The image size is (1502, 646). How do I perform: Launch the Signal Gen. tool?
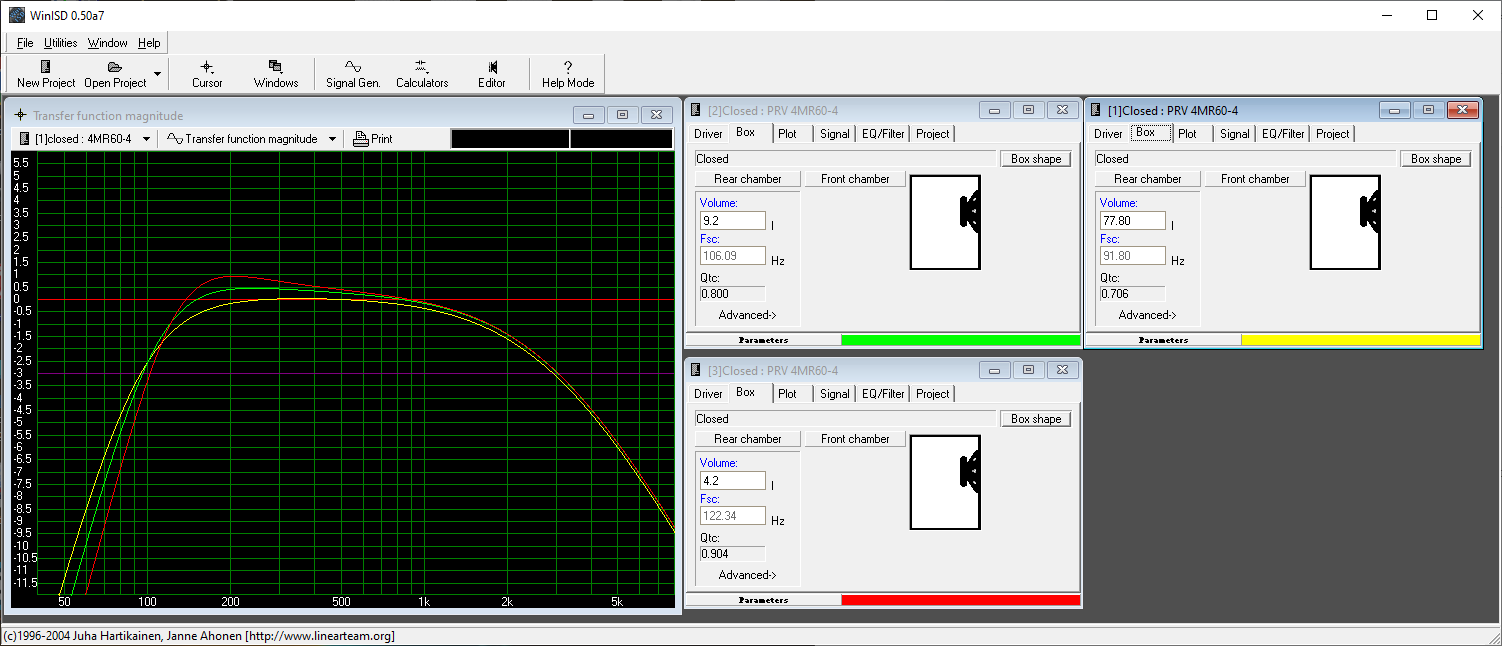pyautogui.click(x=353, y=74)
